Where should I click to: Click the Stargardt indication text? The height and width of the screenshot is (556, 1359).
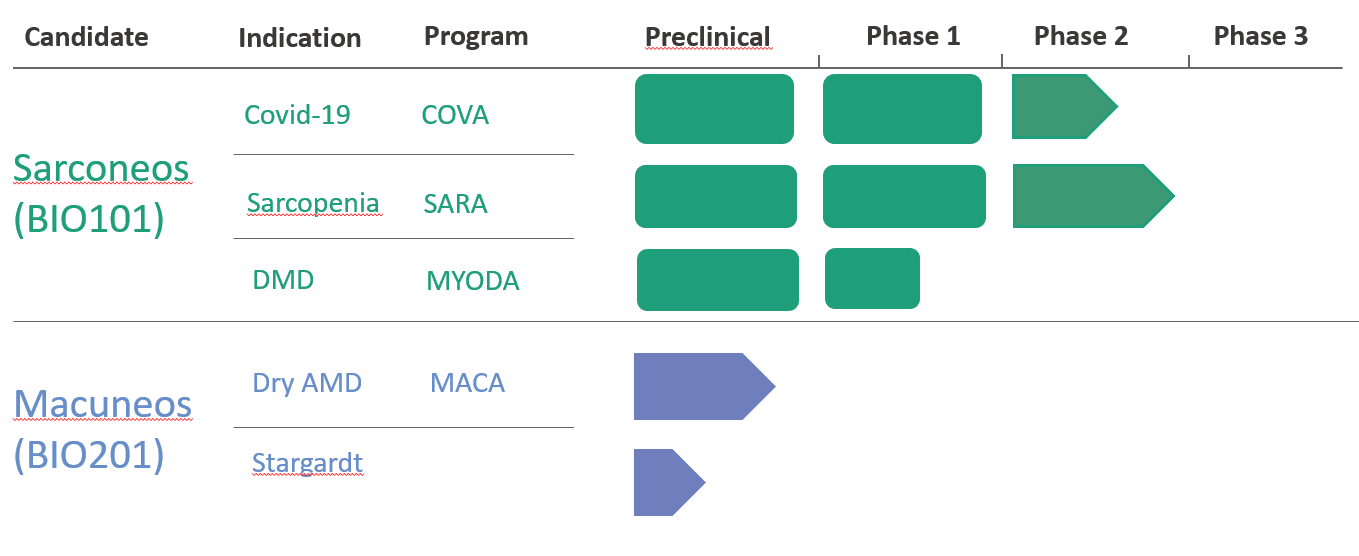click(x=307, y=463)
